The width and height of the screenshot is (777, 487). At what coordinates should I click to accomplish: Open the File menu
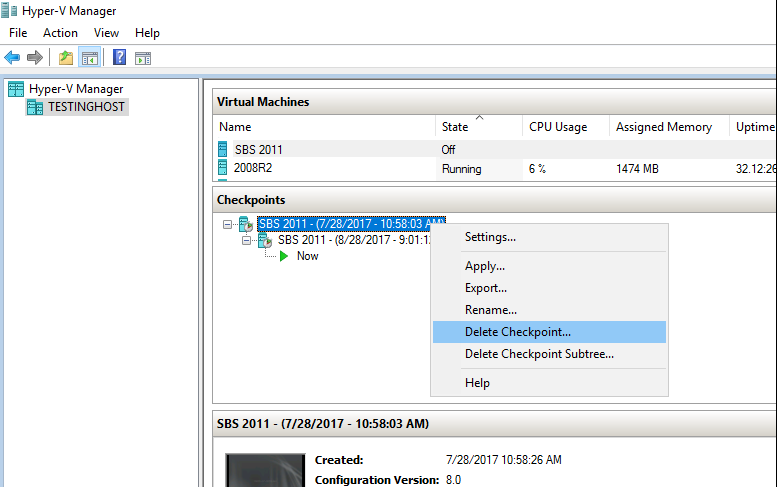point(18,33)
